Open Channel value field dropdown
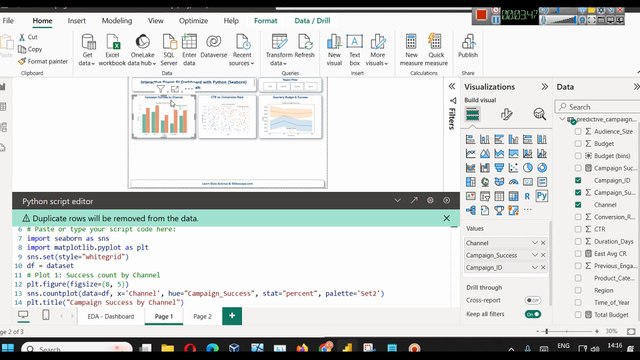This screenshot has height=360, width=640. 535,243
